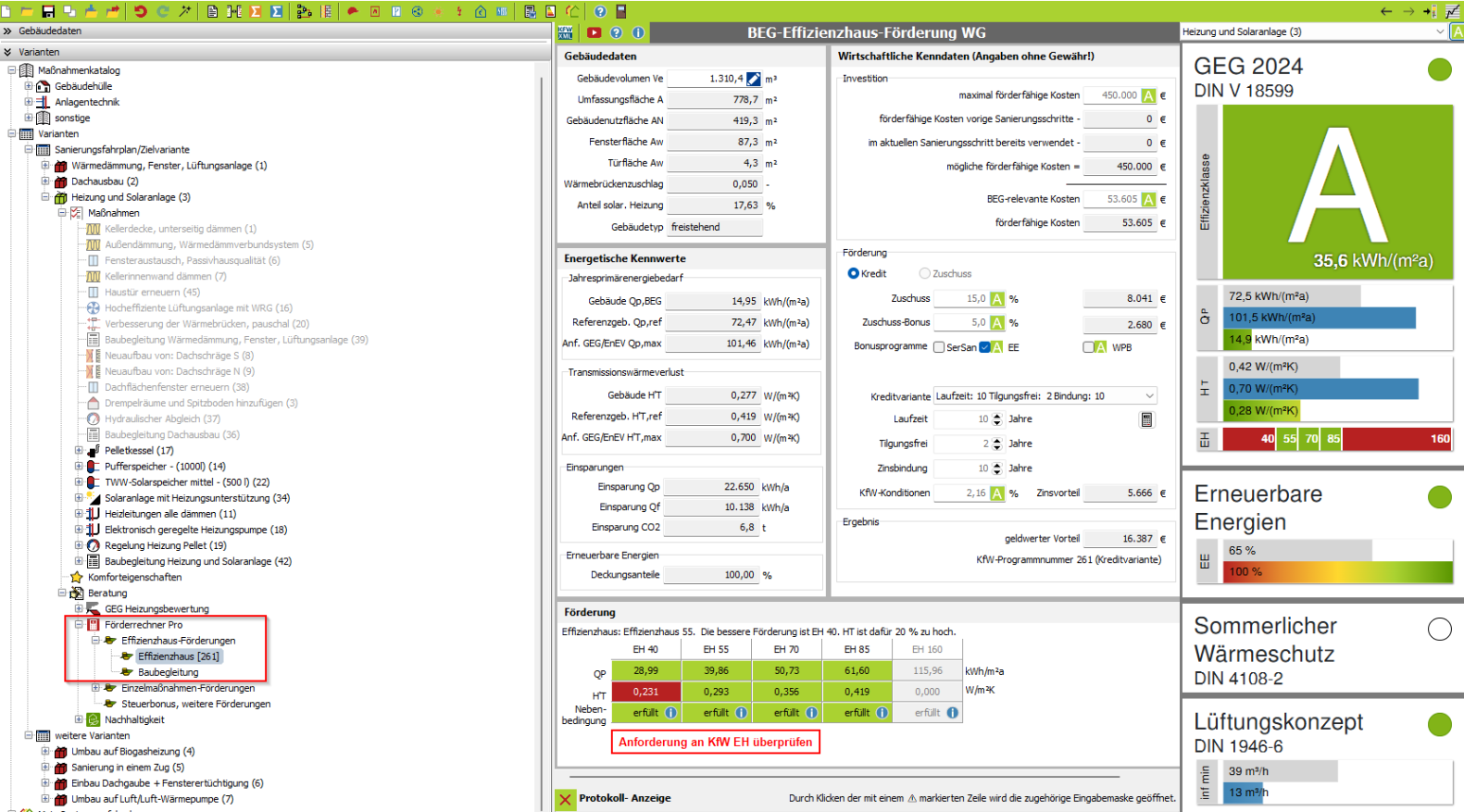Click the KfW XML export icon
This screenshot has width=1464, height=812.
pyautogui.click(x=567, y=32)
